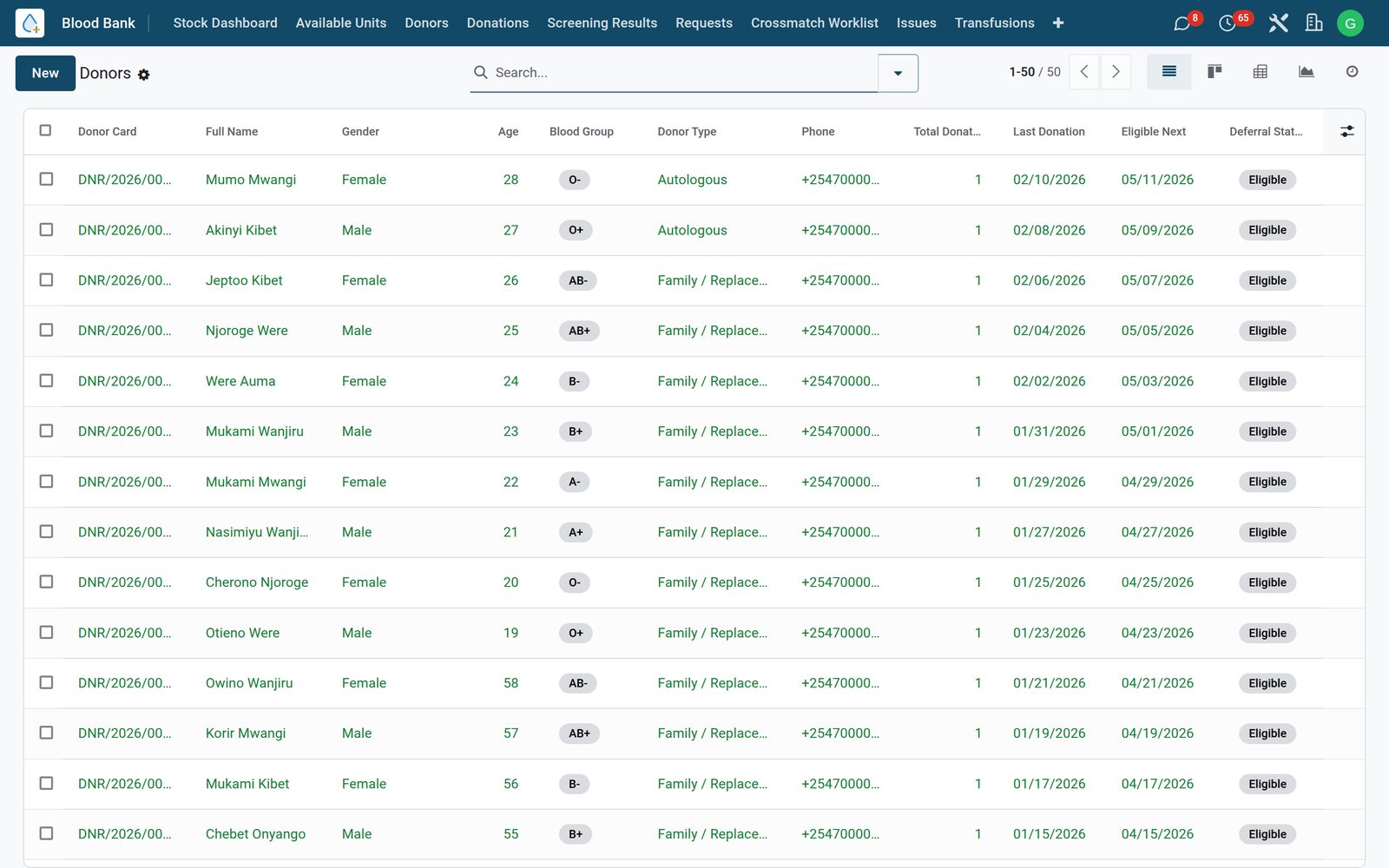Switch to list view
1389x868 pixels.
pos(1169,72)
